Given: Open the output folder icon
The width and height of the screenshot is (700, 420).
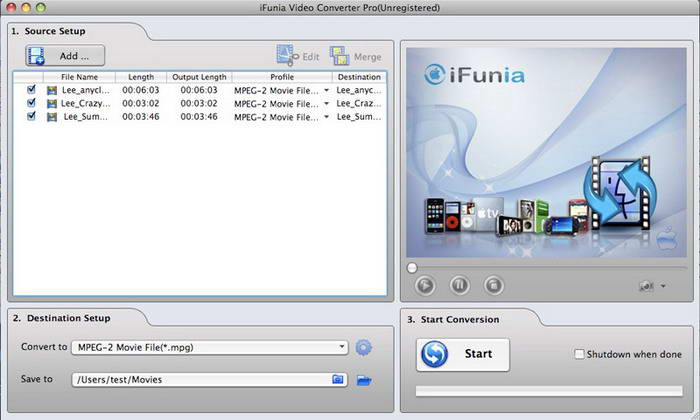Looking at the screenshot, I should 364,380.
